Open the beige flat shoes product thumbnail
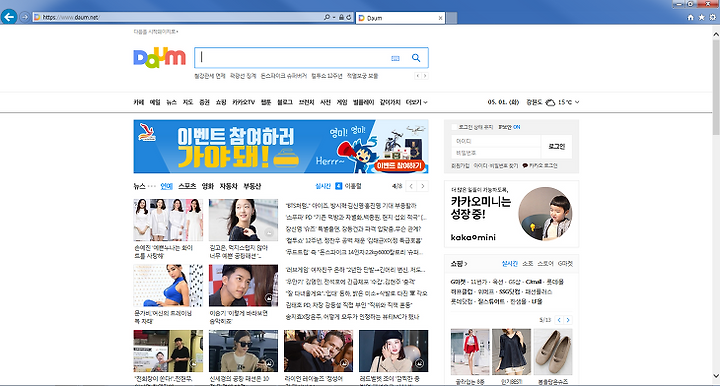720x386 pixels. [x=553, y=352]
